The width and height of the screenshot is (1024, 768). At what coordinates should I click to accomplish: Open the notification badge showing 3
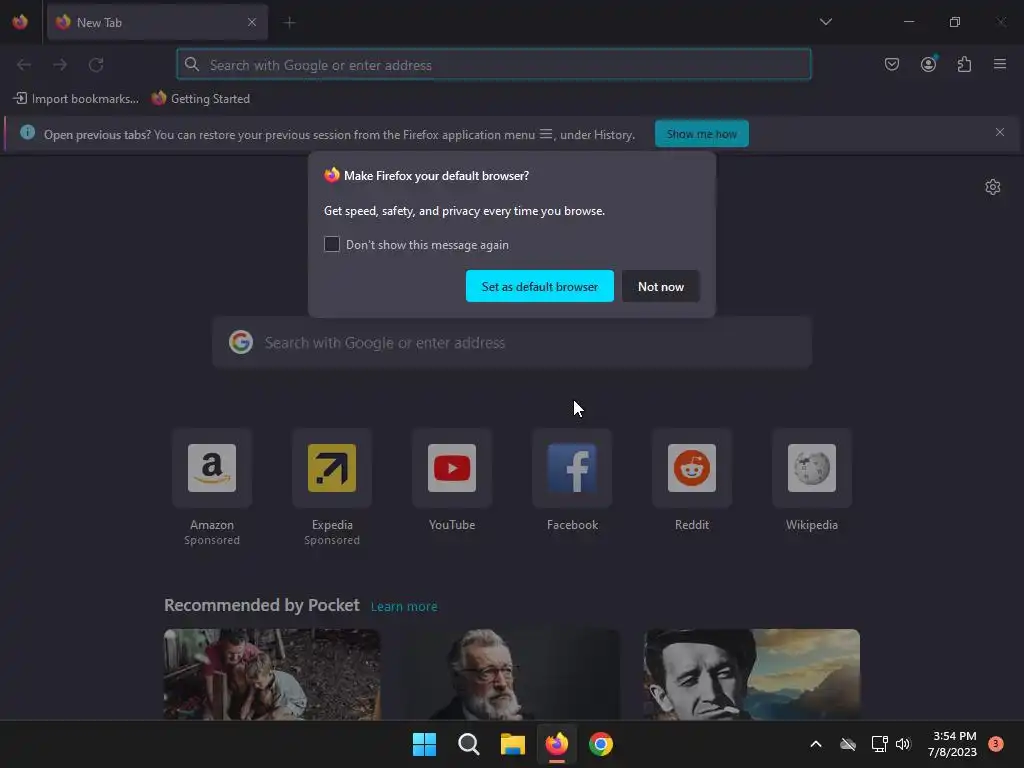995,743
